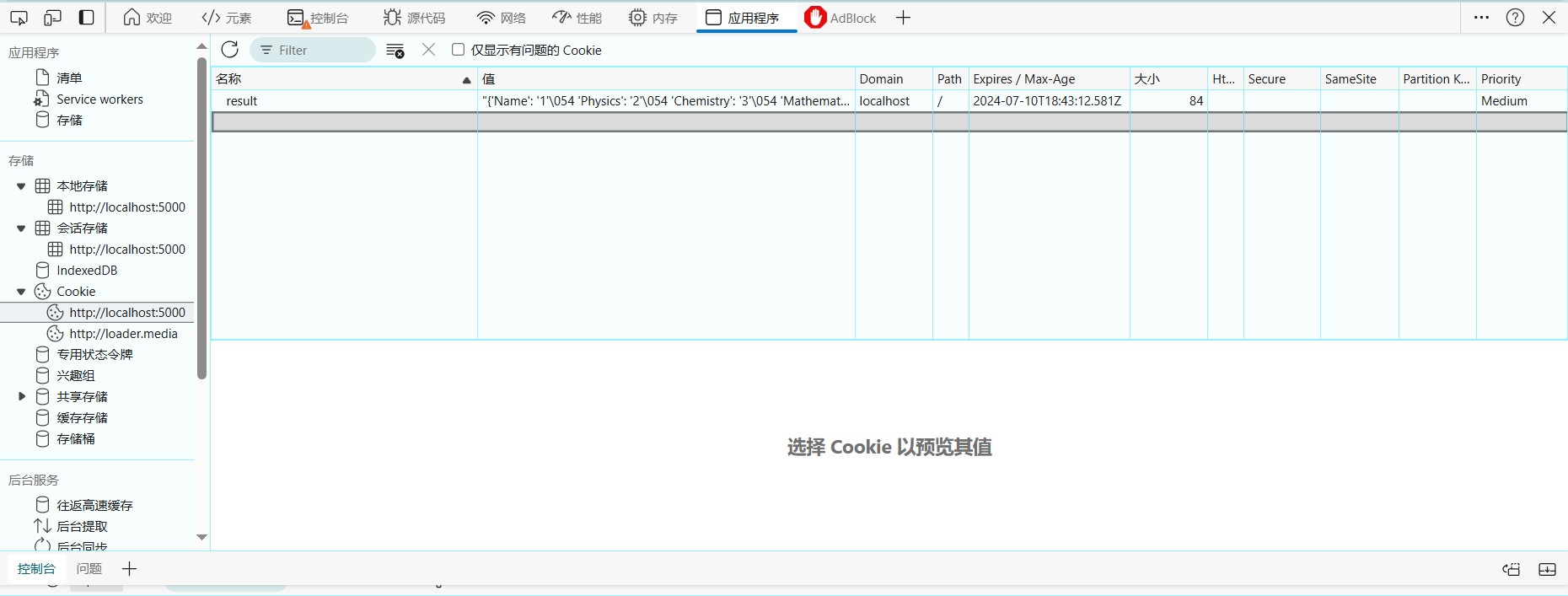The height and width of the screenshot is (596, 1568).
Task: Click the inspect element picker icon
Action: tap(19, 18)
